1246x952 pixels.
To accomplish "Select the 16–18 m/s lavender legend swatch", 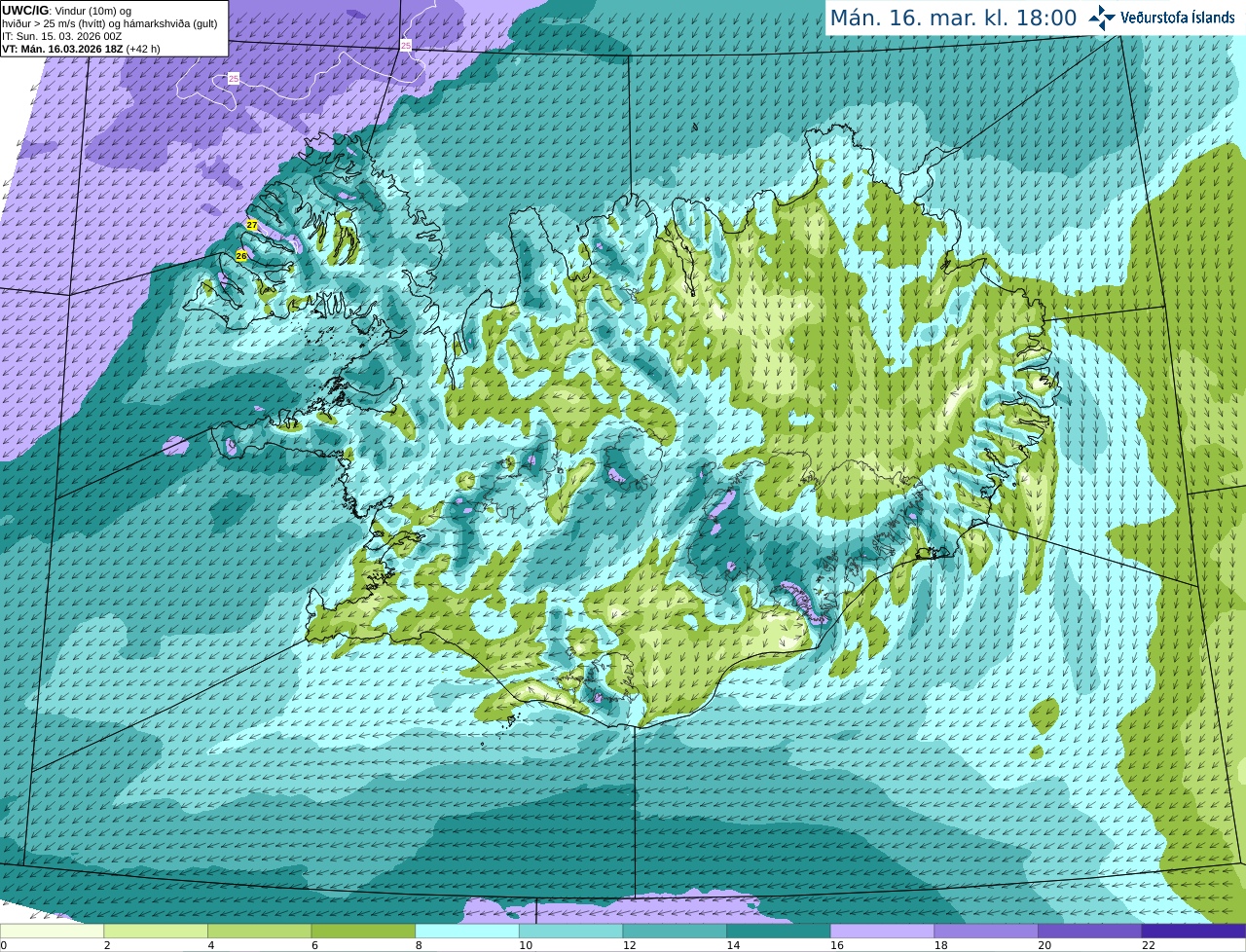I will click(x=882, y=931).
